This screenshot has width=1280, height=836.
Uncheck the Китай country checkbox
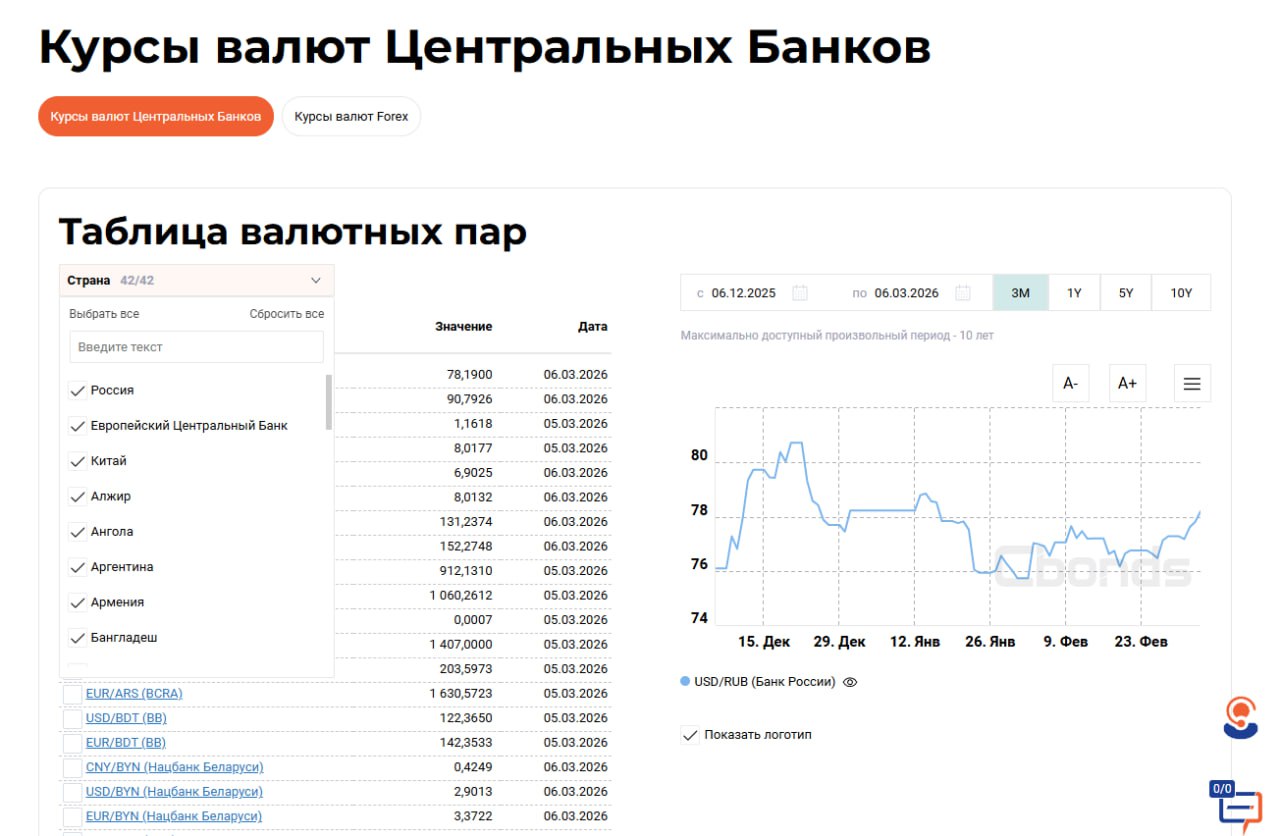pyautogui.click(x=77, y=461)
